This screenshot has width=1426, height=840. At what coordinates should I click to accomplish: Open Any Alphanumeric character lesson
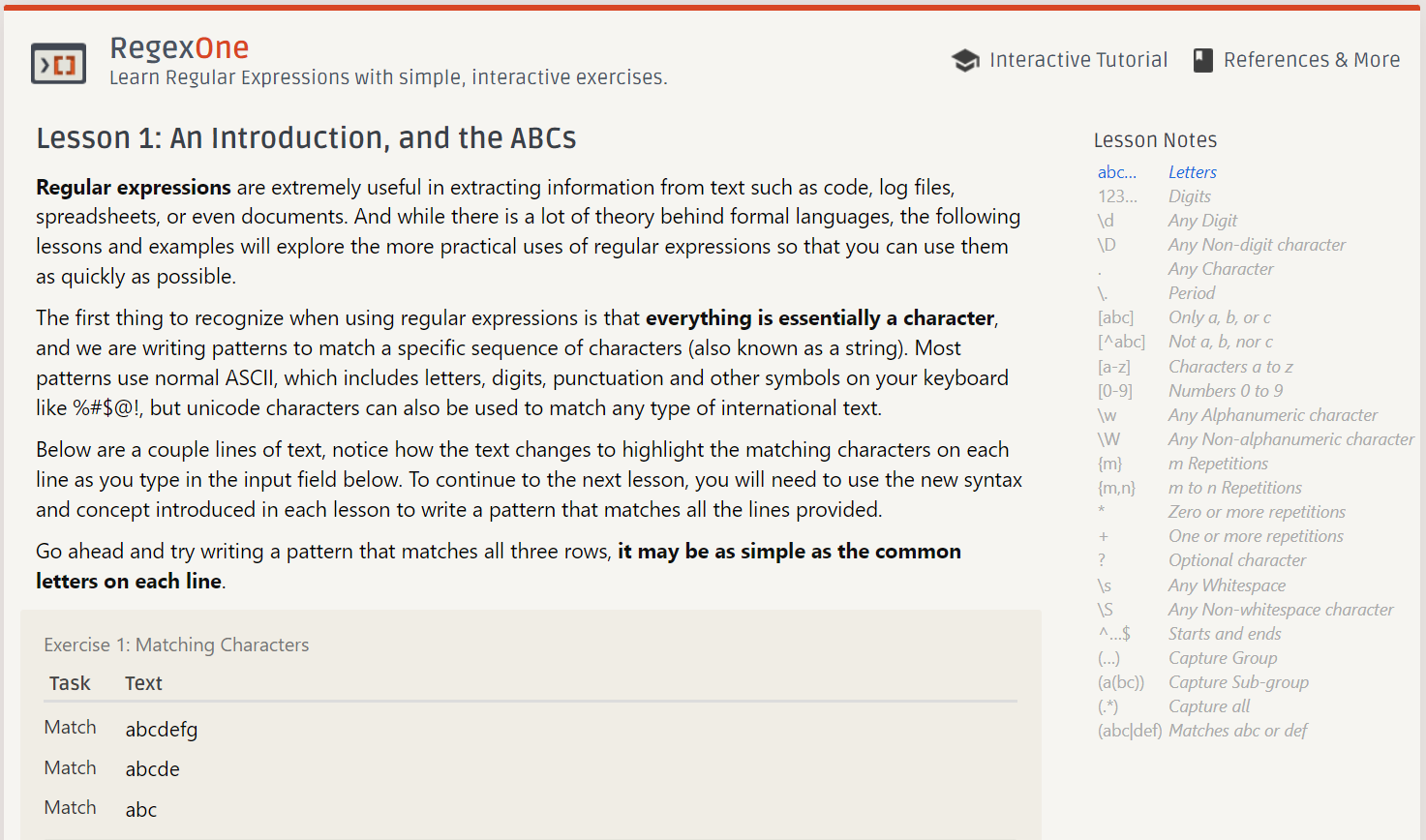coord(1273,415)
